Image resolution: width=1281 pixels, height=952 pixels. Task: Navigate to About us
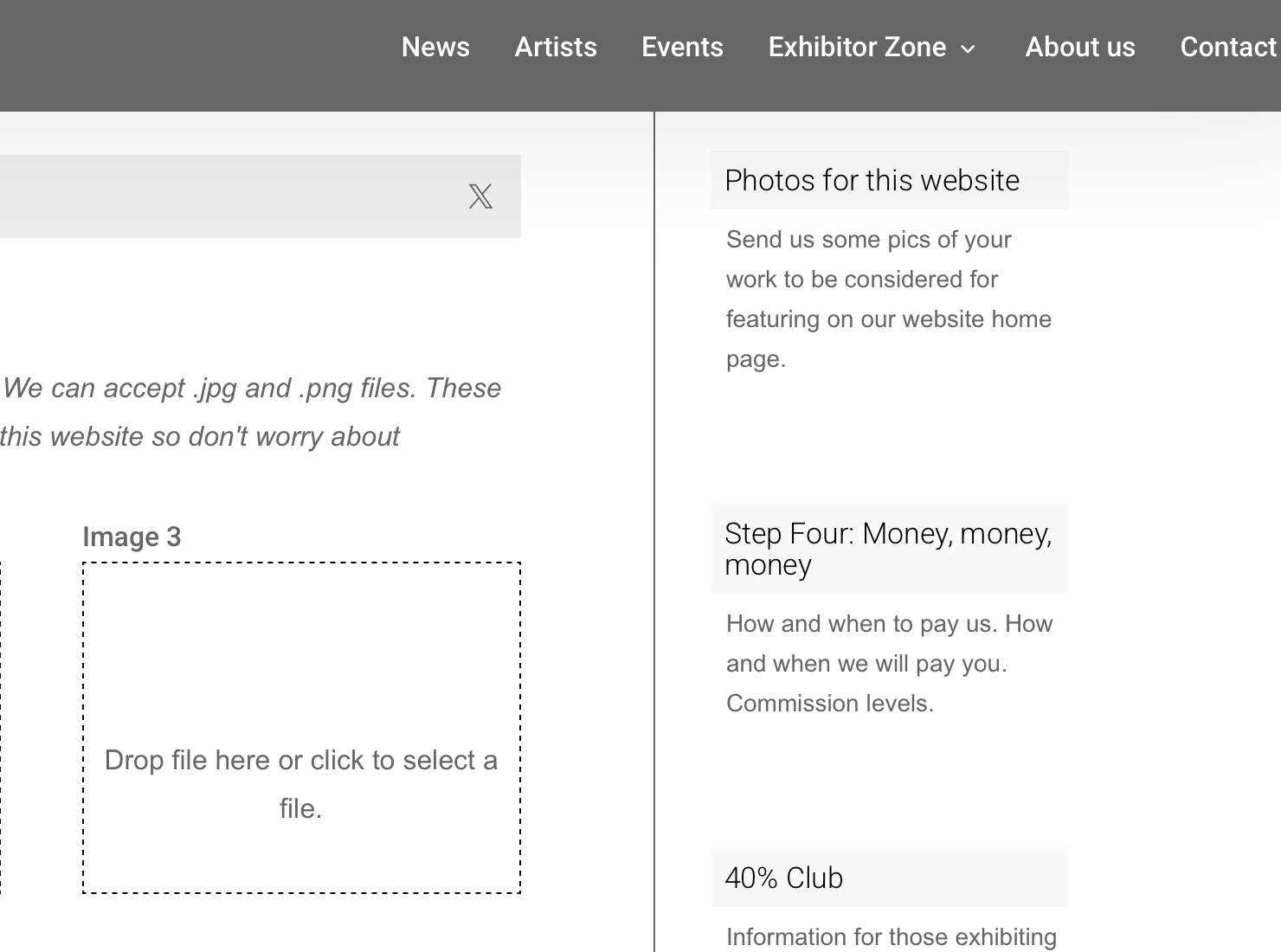[1079, 47]
